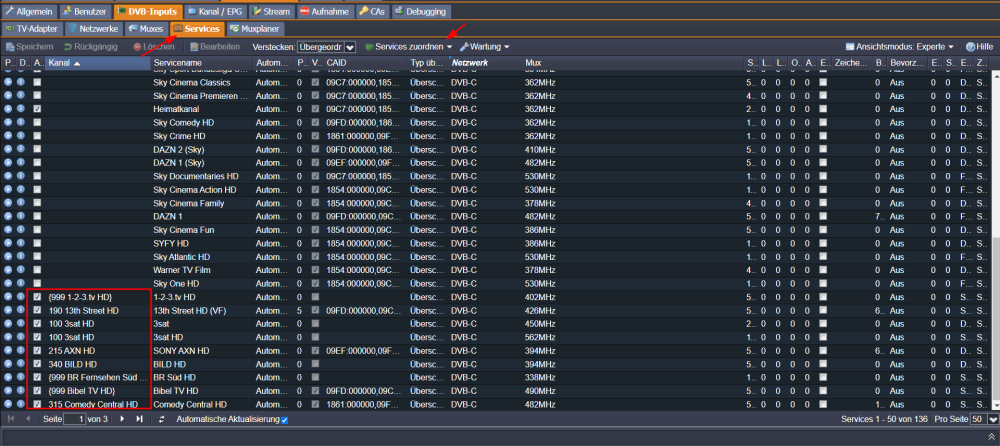Click play icon for DAZN 2 (Sky)

[x=8, y=149]
